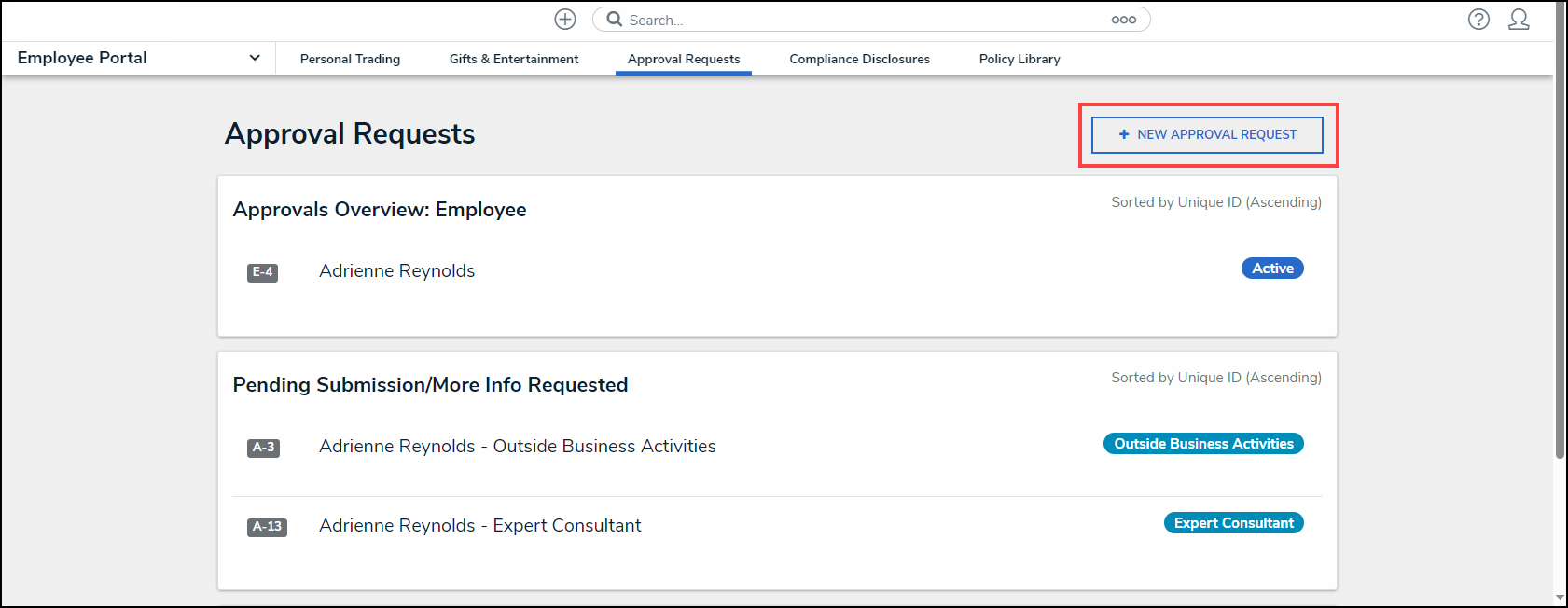Screen dimensions: 1568x608
Task: Open the help question mark icon
Action: pos(1478,20)
